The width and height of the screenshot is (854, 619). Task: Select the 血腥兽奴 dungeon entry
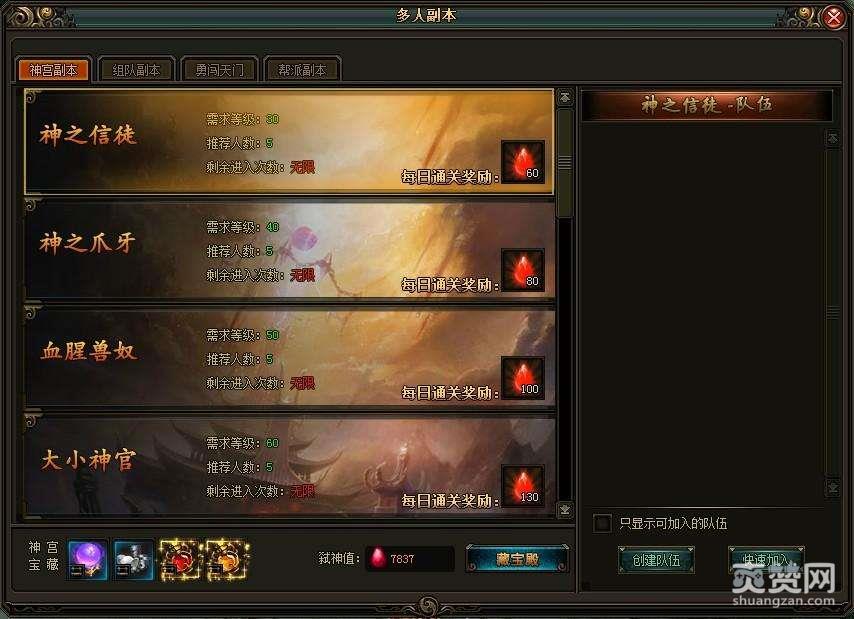(x=290, y=358)
